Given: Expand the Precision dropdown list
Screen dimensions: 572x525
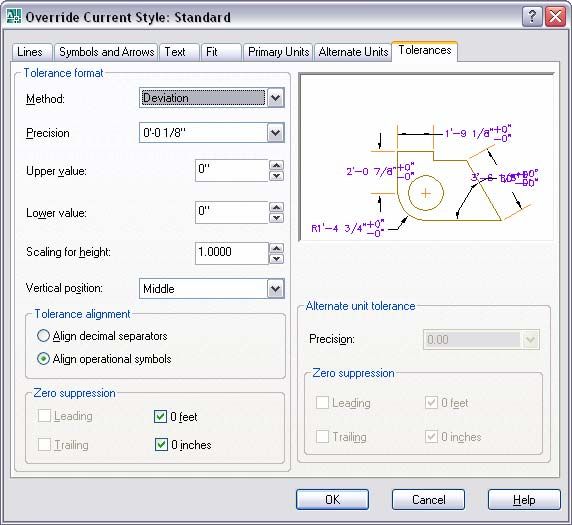Looking at the screenshot, I should pos(276,133).
